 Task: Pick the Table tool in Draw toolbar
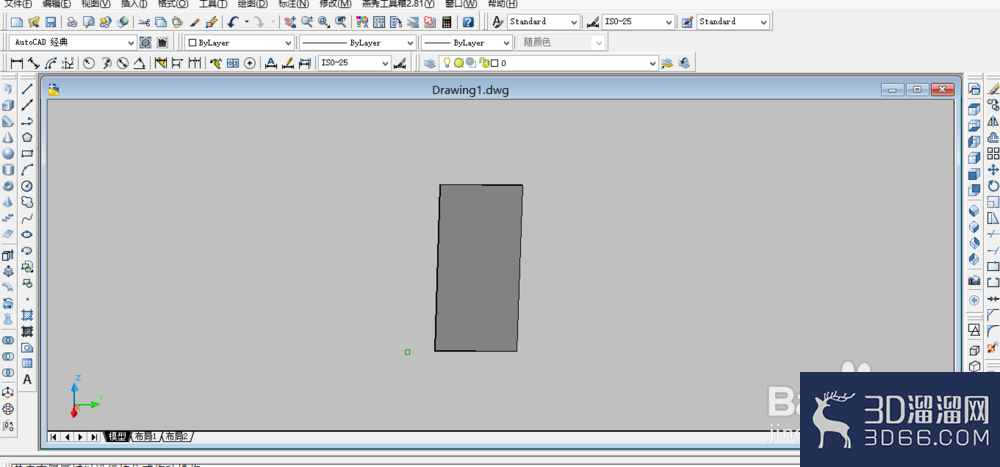(x=27, y=363)
